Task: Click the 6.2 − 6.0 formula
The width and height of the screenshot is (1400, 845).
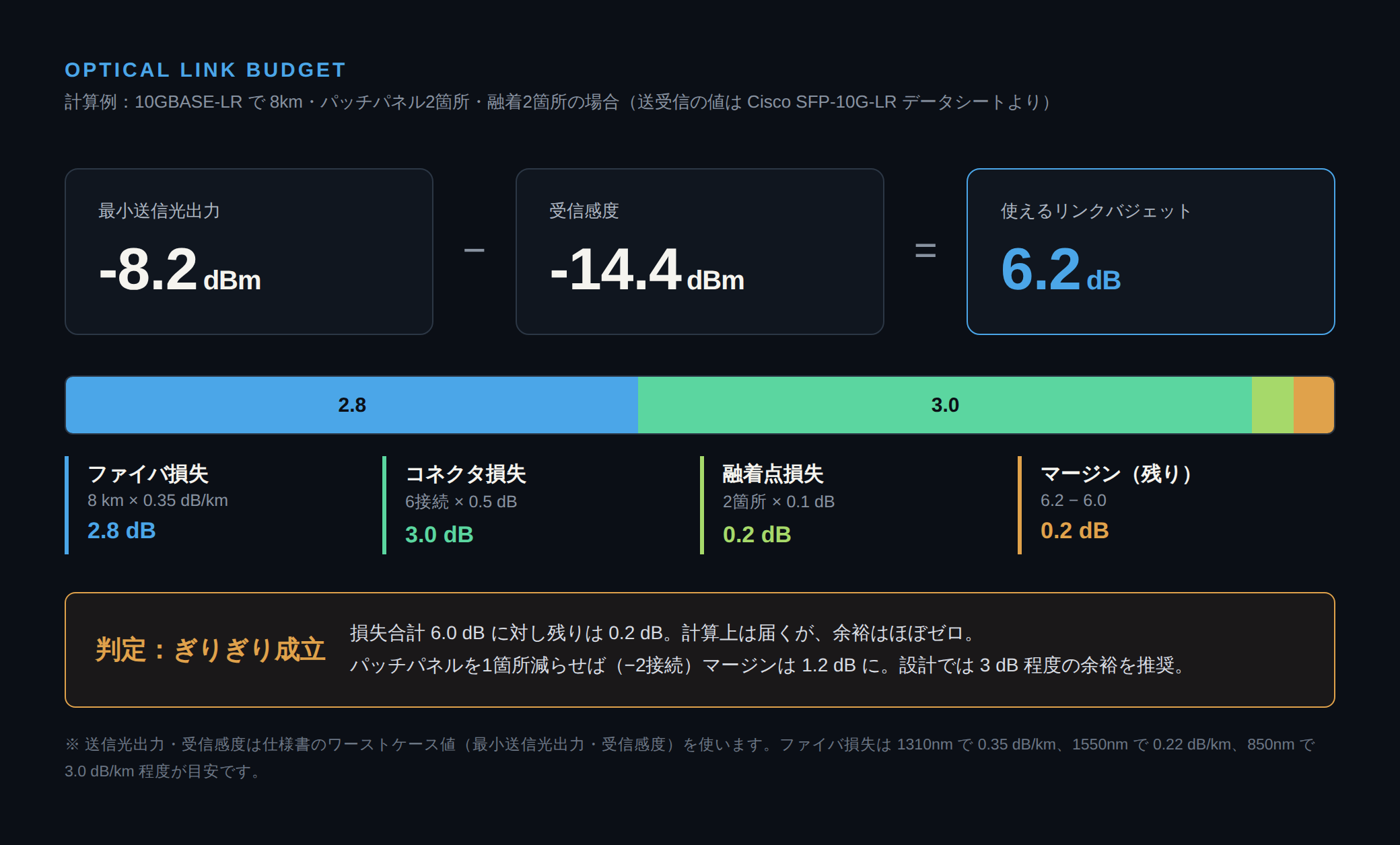Action: (1074, 501)
